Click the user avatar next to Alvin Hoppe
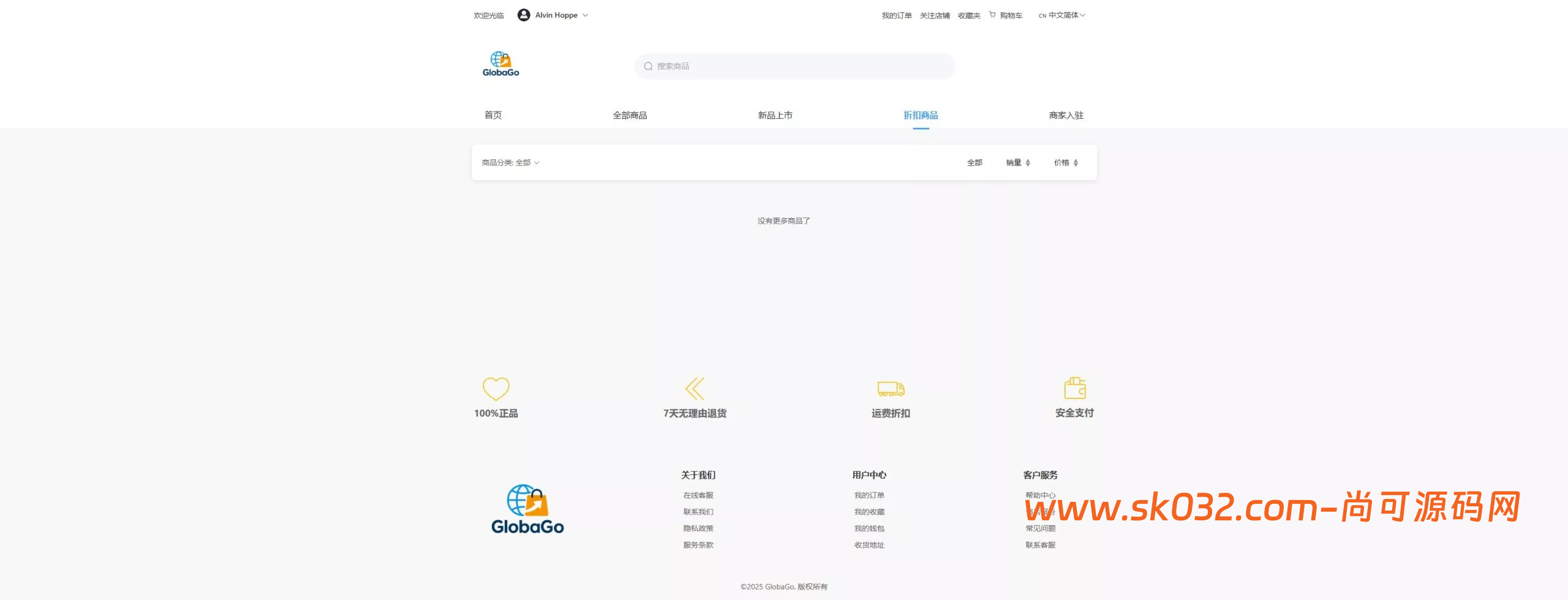 point(524,15)
